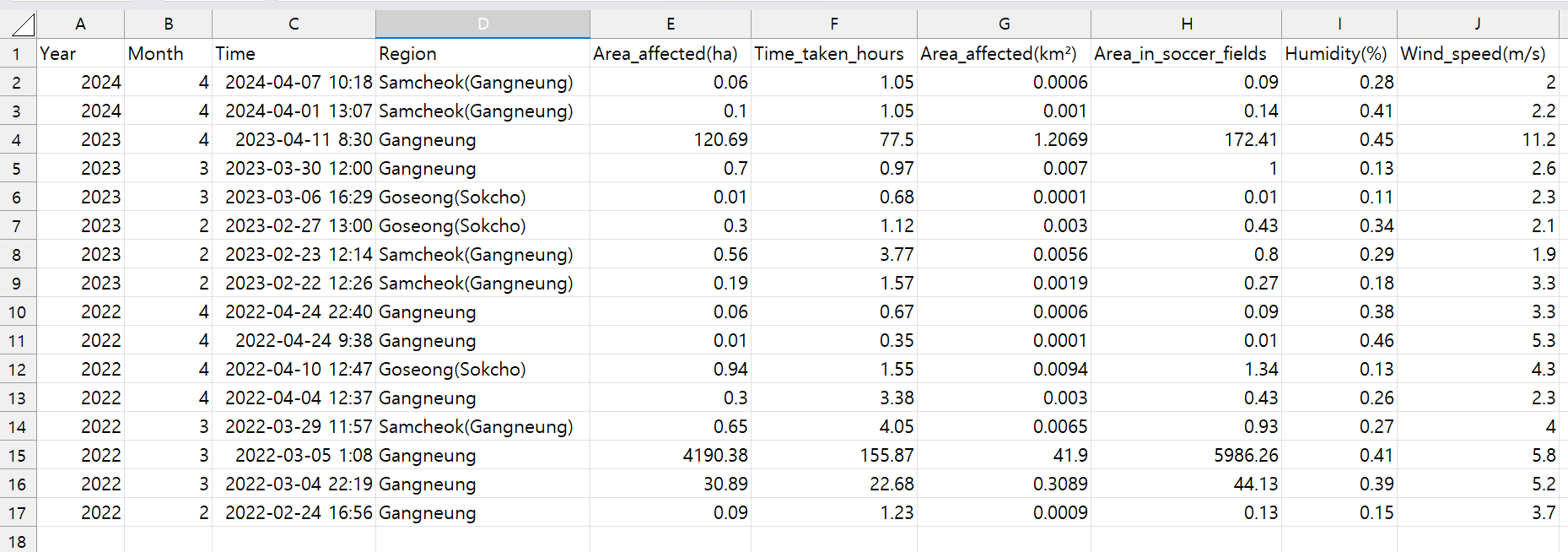Select row 4 header
Viewport: 1568px width, 552px height.
[18, 140]
